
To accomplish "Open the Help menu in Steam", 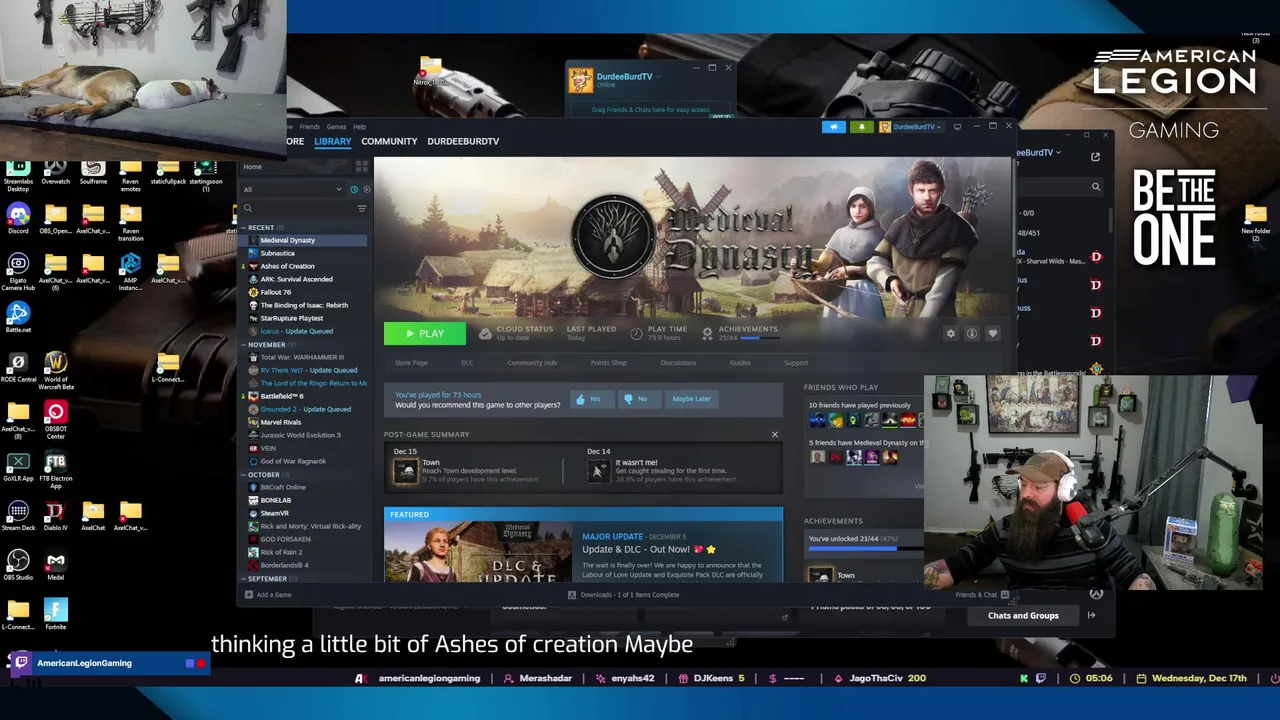I will pos(359,127).
